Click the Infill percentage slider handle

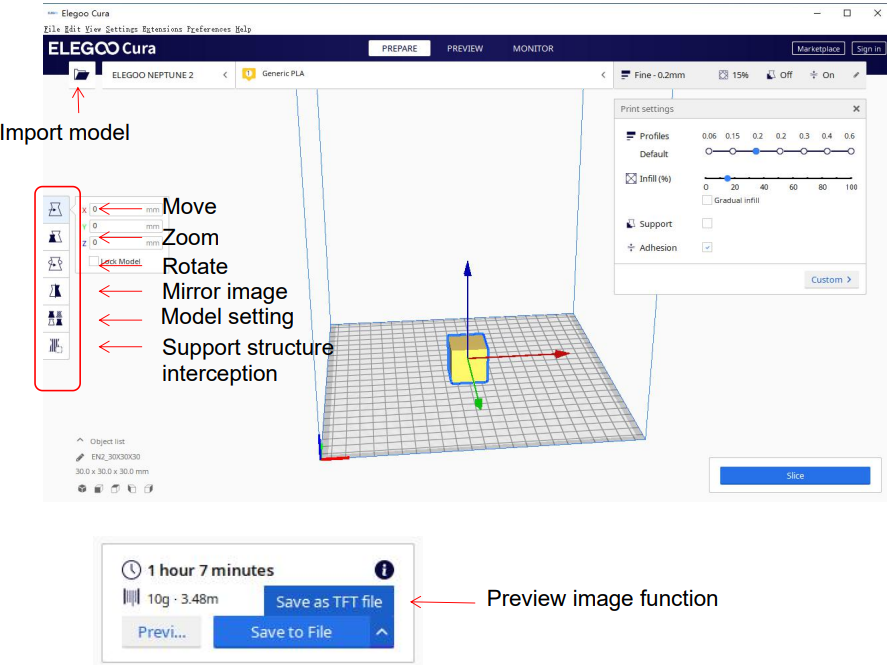pyautogui.click(x=727, y=178)
